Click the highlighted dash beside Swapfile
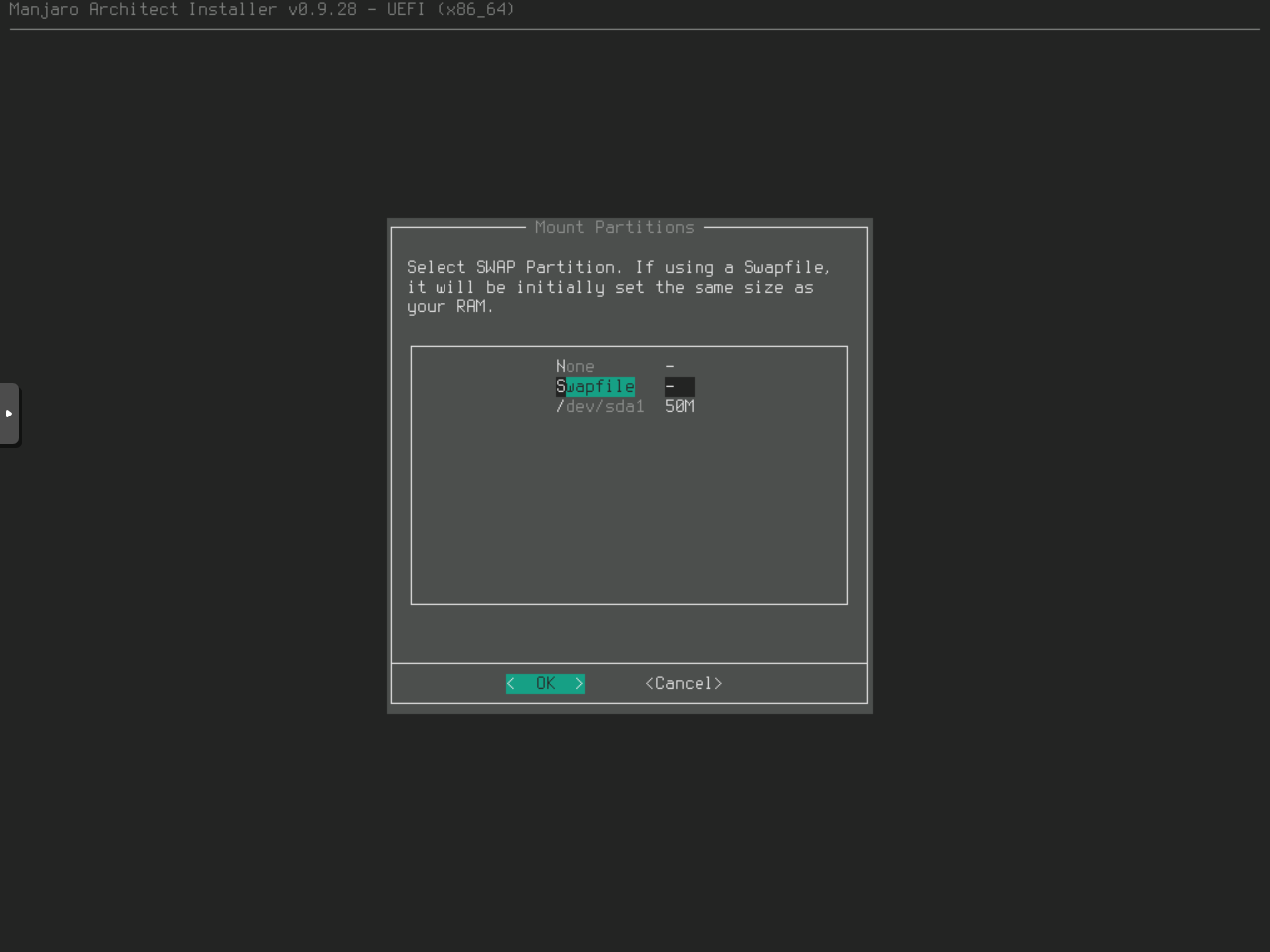 pyautogui.click(x=679, y=387)
